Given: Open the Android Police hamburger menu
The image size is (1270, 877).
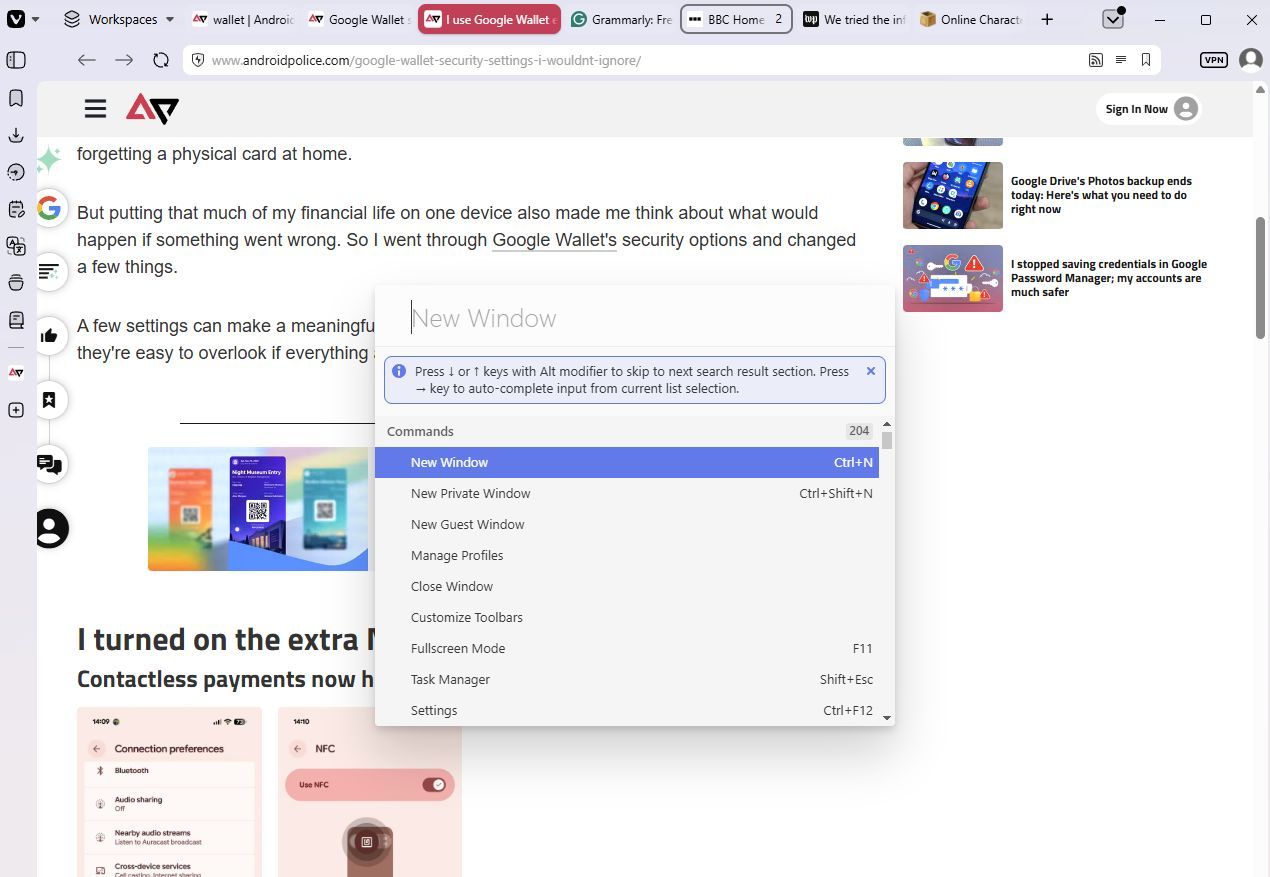Looking at the screenshot, I should [95, 109].
